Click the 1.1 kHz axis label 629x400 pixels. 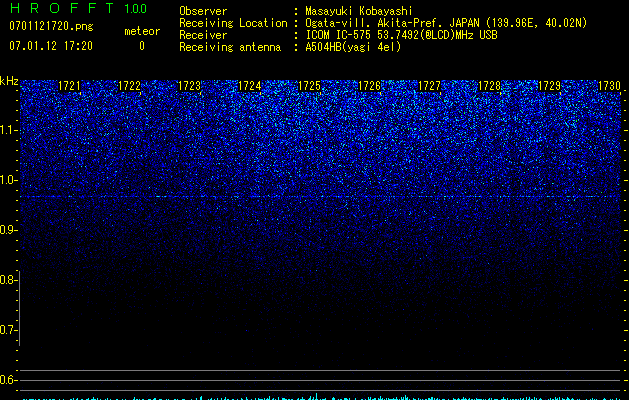tap(8, 130)
